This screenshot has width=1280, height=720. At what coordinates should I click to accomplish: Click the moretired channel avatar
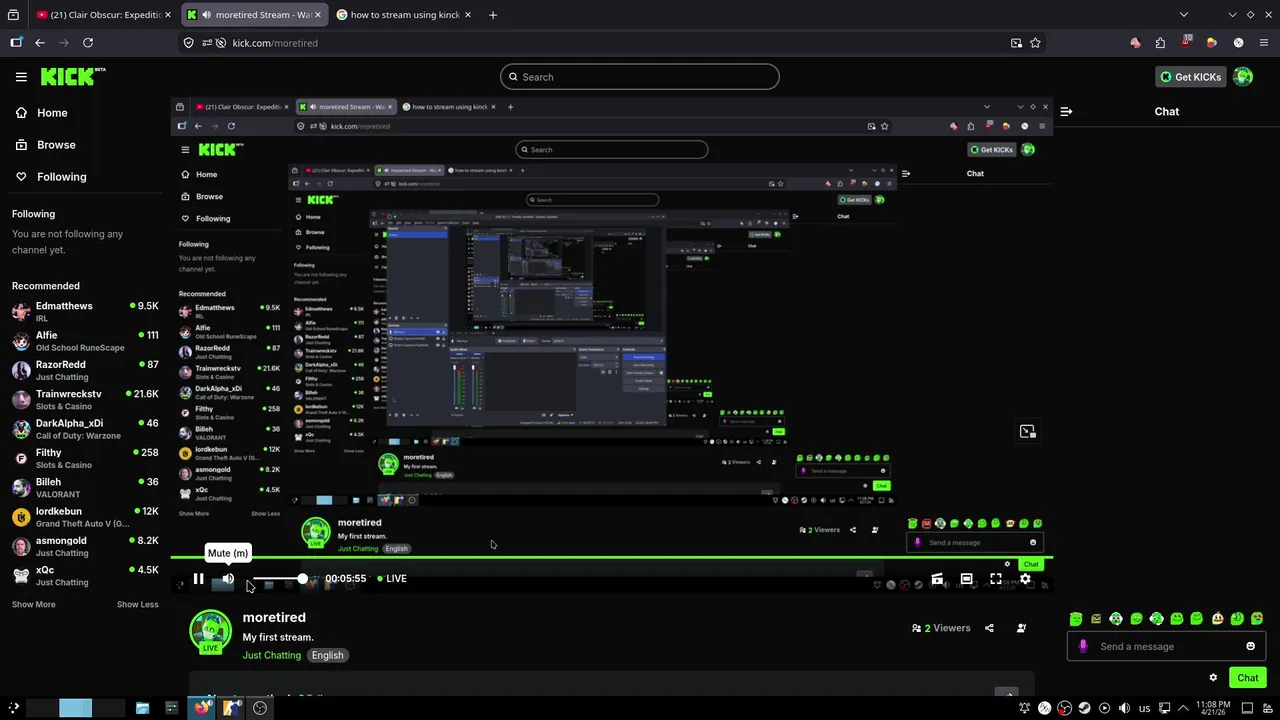(210, 632)
